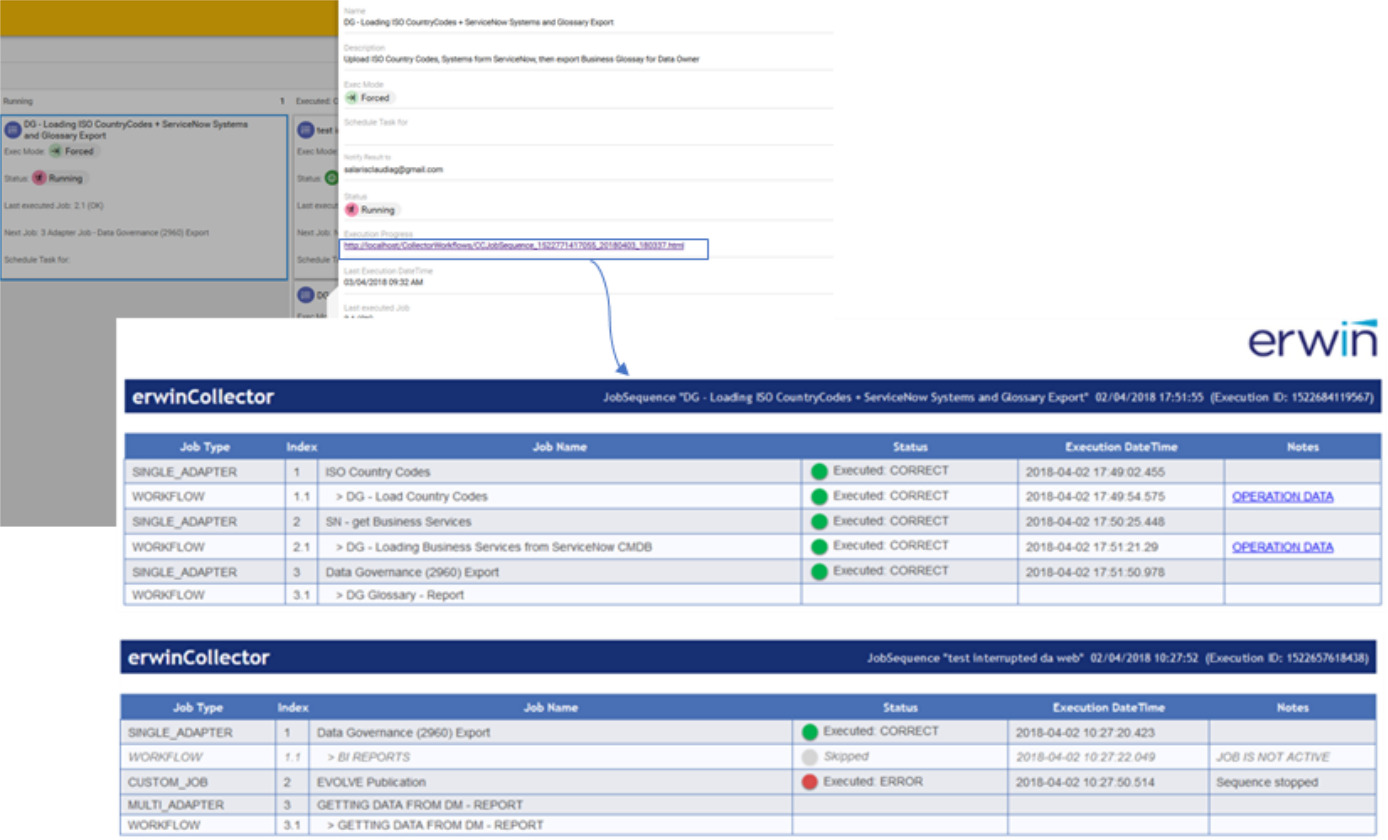Click the '> BI REPORTS' job name

click(368, 757)
